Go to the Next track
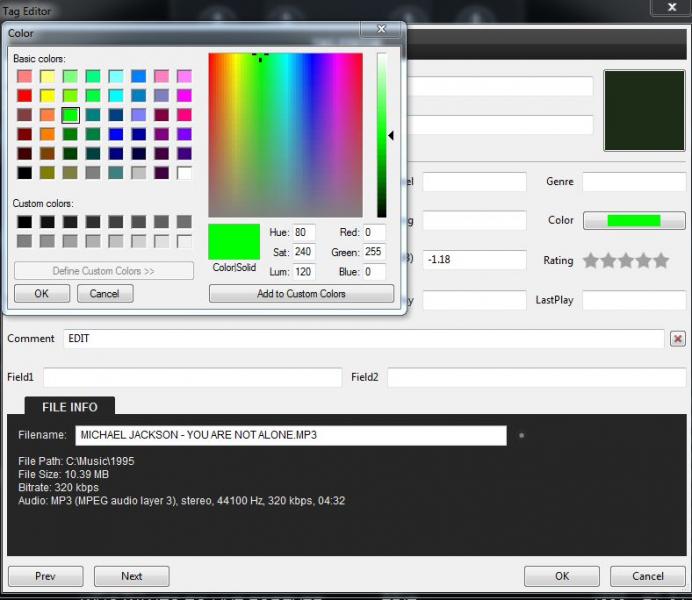Screen dimensions: 692x600 (x=131, y=576)
